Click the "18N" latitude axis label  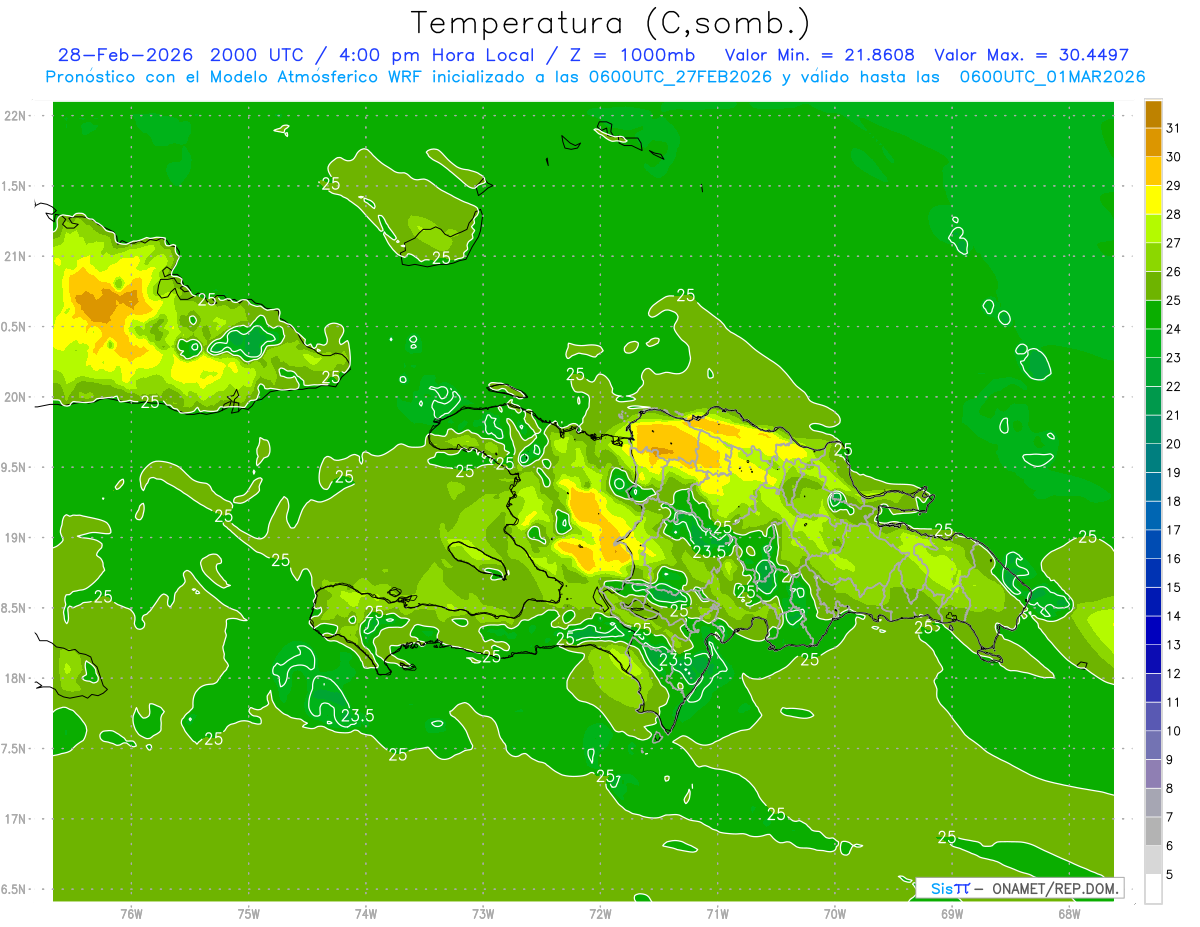click(x=16, y=679)
